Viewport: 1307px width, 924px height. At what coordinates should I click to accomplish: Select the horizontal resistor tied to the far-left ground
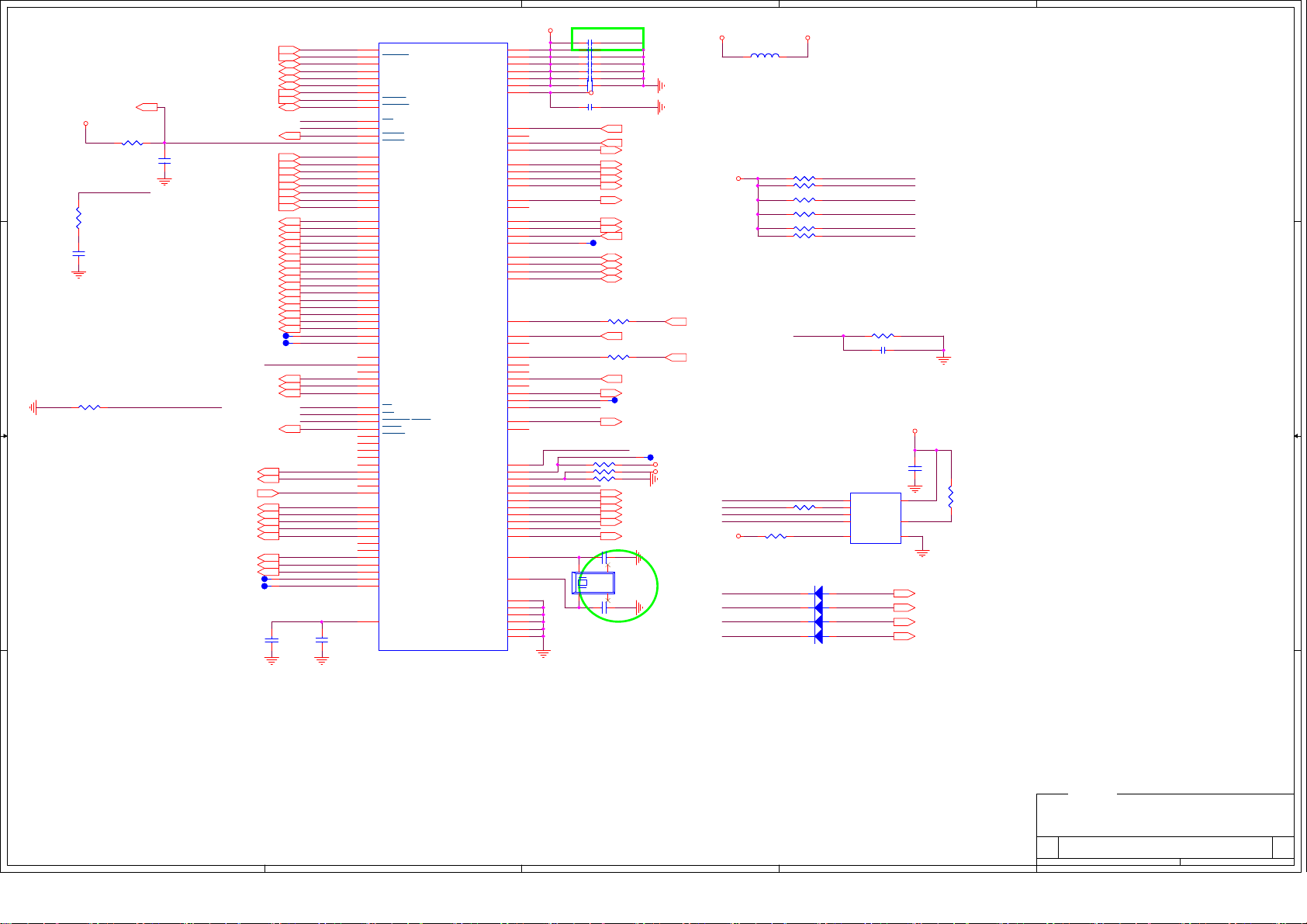point(90,407)
